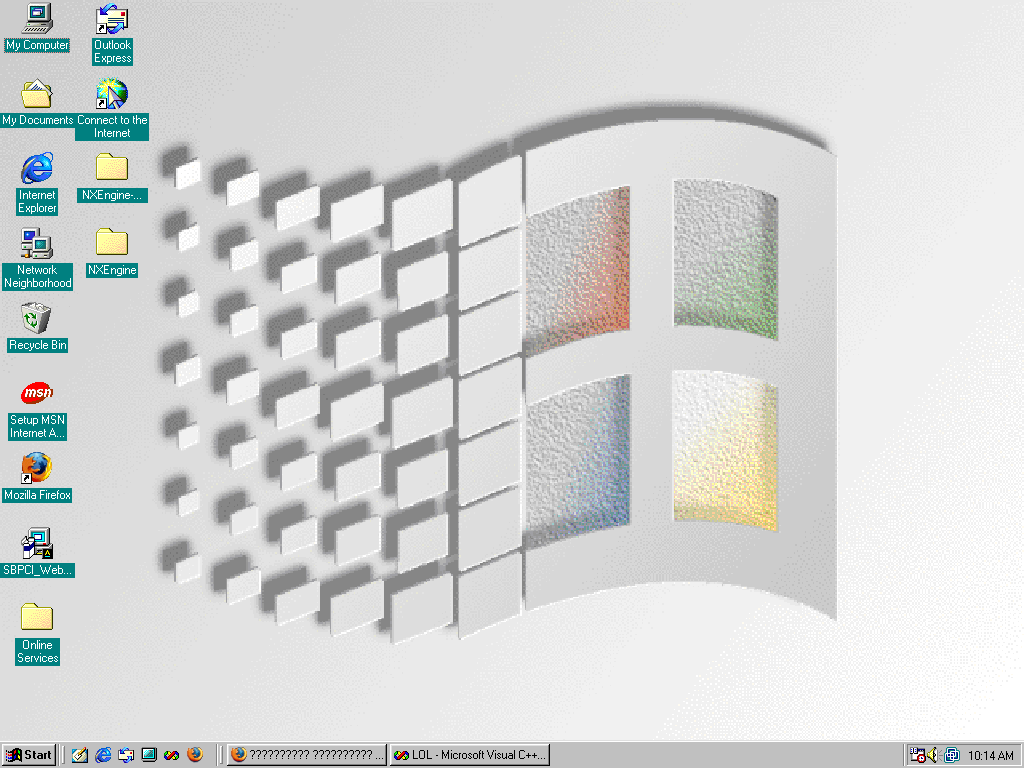Open the volume control tray icon

[x=933, y=756]
